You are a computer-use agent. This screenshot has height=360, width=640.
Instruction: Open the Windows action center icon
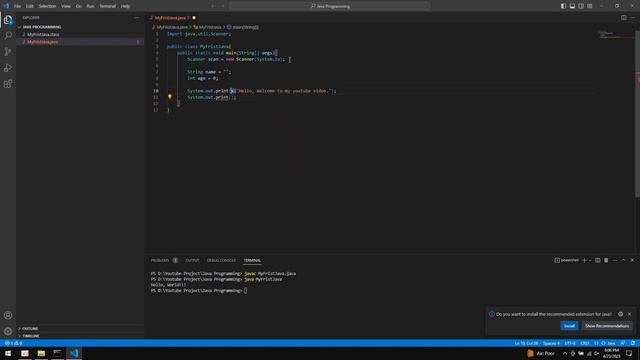coord(629,353)
